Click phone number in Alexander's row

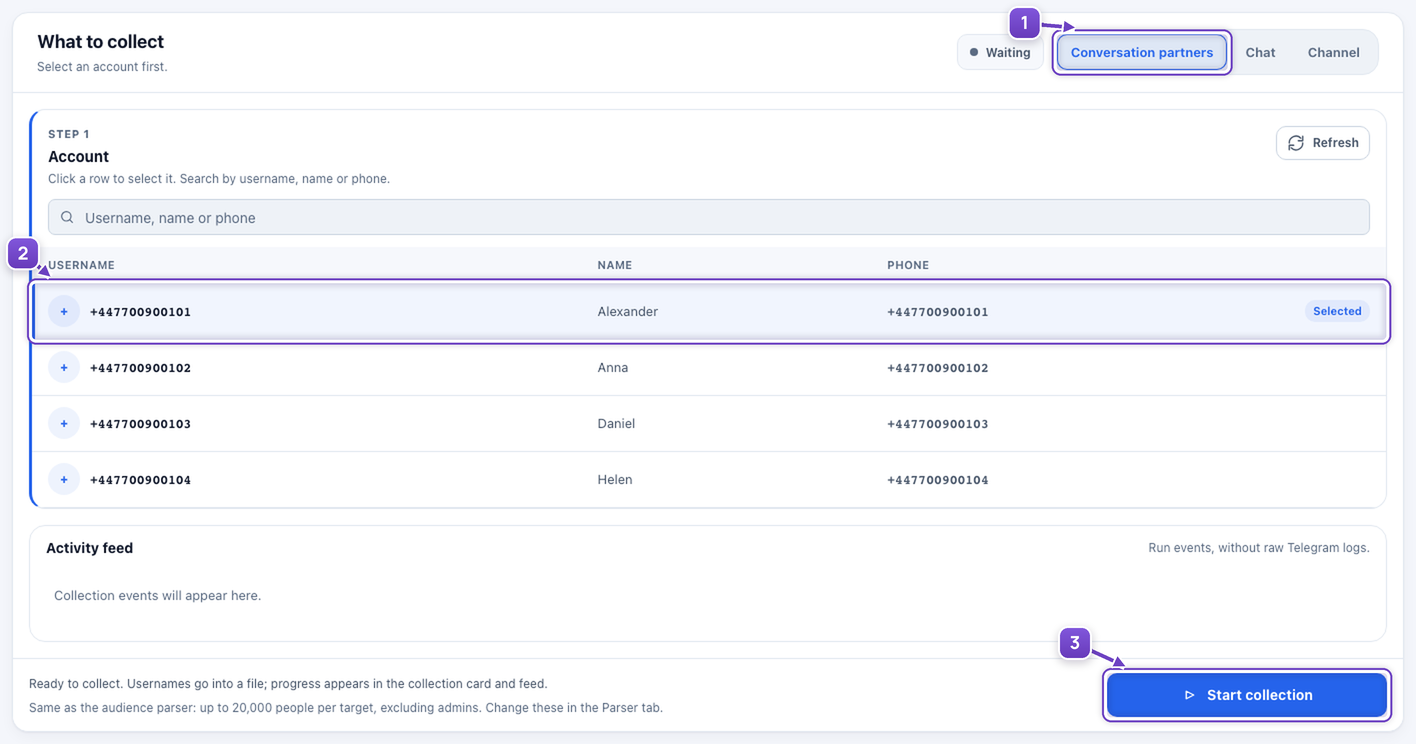point(938,312)
